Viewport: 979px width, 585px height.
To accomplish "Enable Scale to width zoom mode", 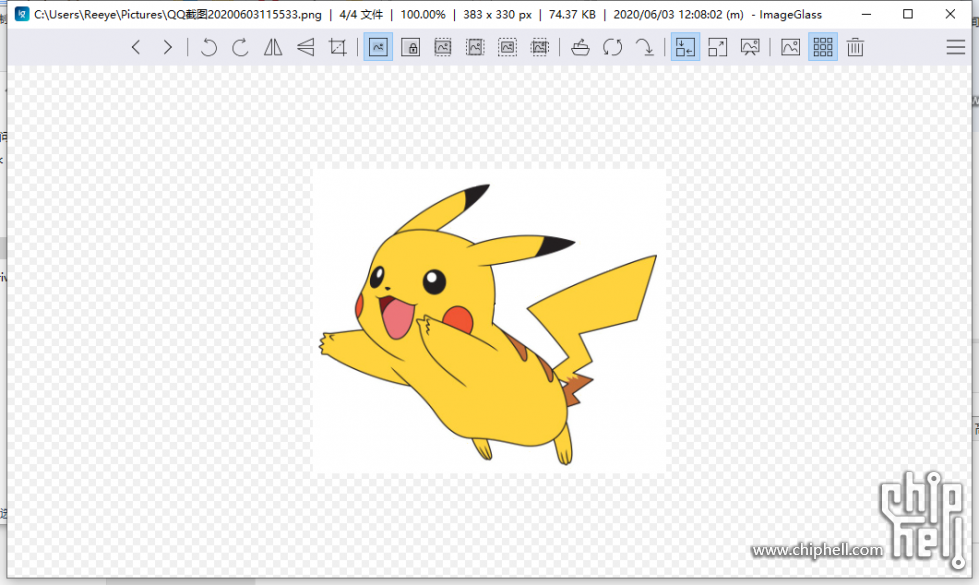I will click(443, 47).
